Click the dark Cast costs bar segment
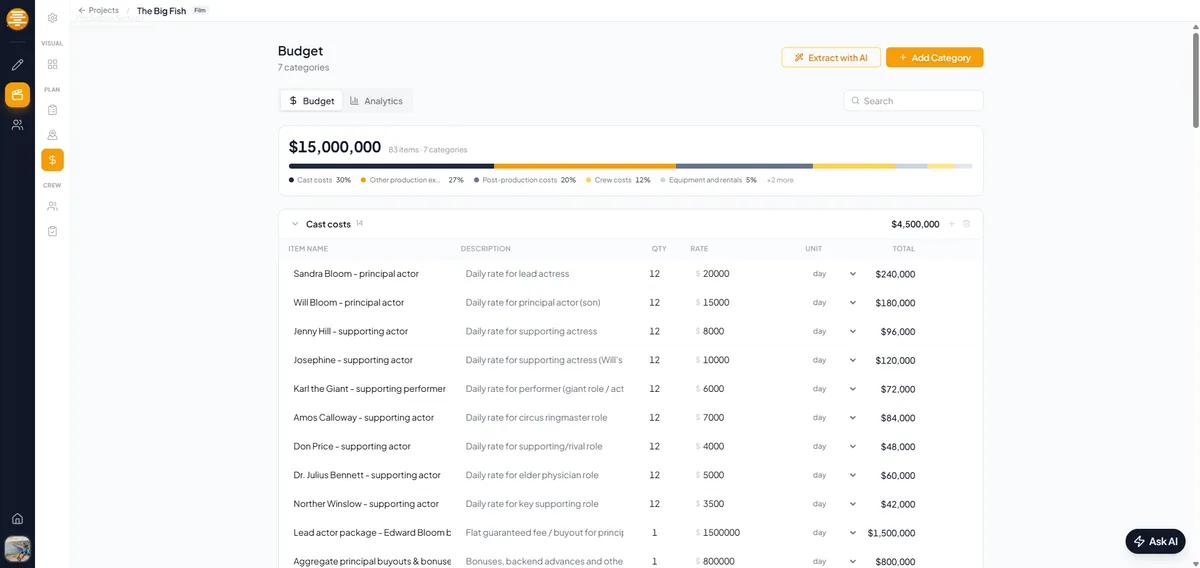This screenshot has height=568, width=1200. 391,166
